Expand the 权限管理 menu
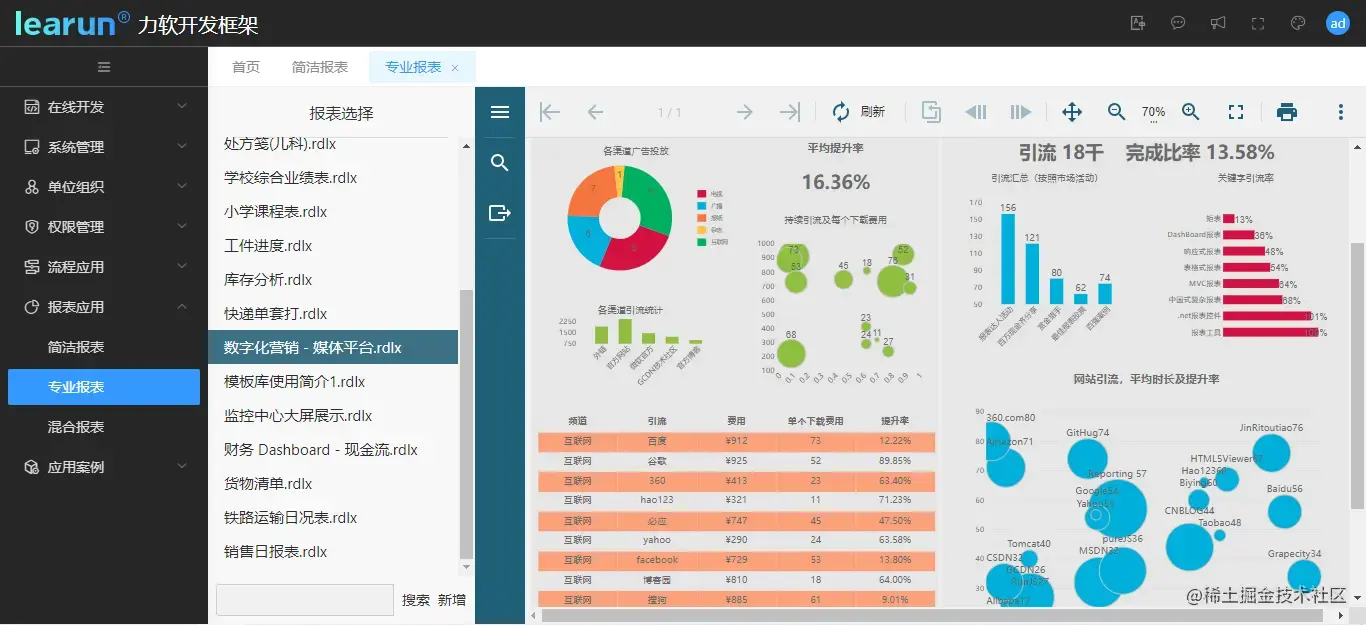Viewport: 1366px width, 625px height. coord(104,227)
